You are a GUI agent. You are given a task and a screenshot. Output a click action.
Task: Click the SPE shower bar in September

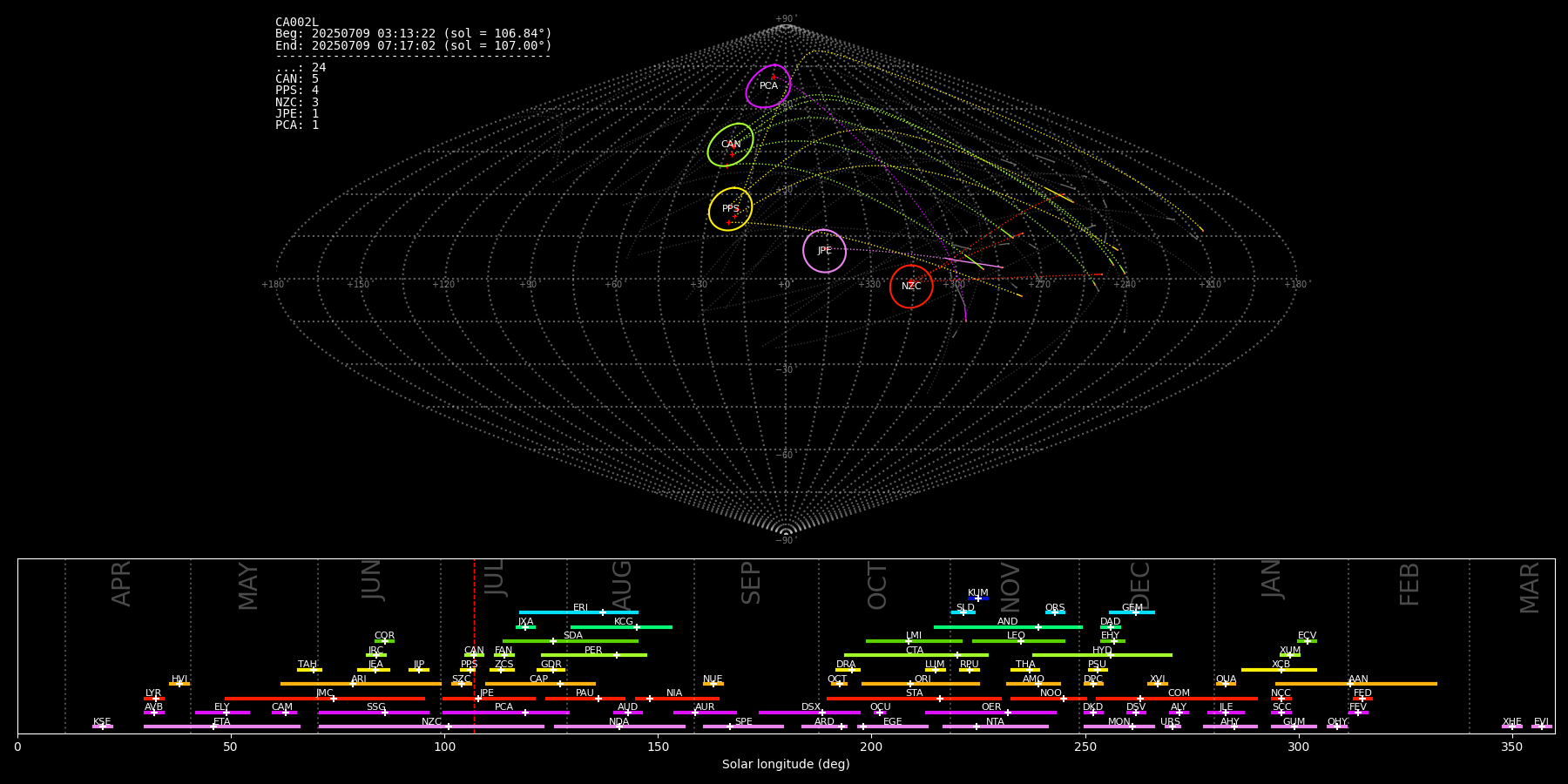(743, 727)
